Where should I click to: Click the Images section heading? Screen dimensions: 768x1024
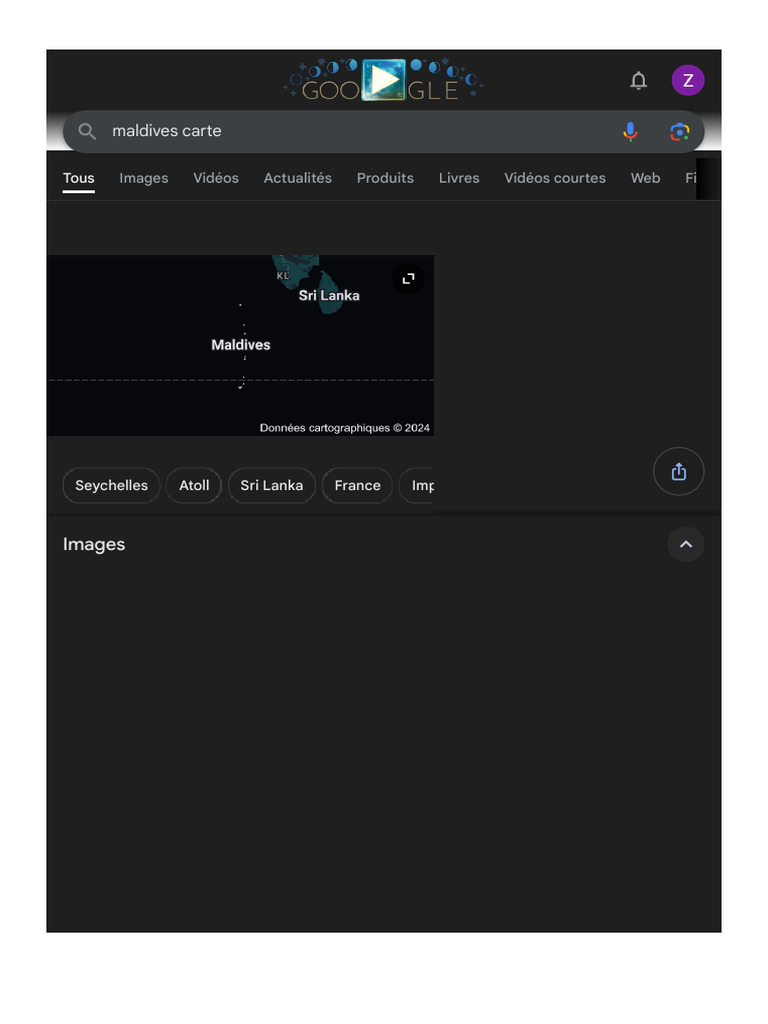(94, 544)
